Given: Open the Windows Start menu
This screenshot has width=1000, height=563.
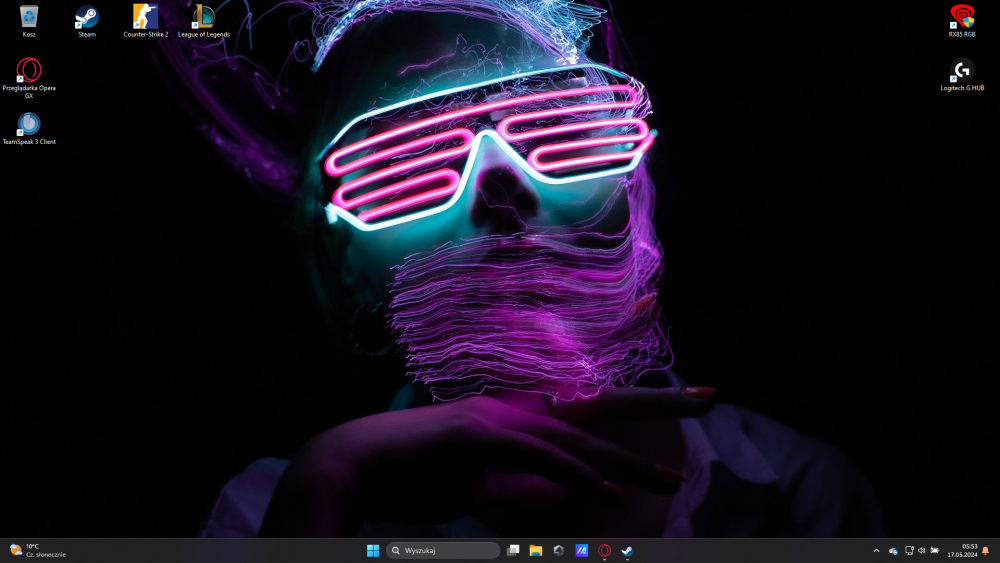Looking at the screenshot, I should click(373, 550).
